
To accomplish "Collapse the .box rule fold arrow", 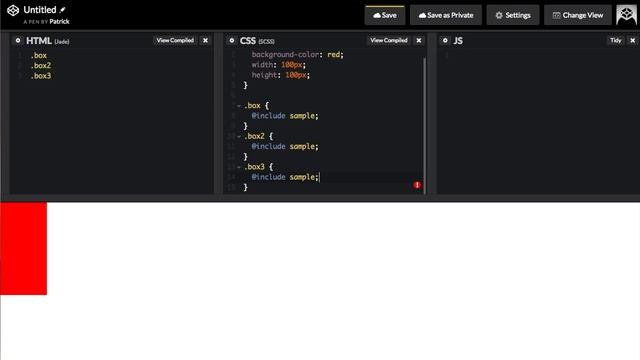I will (239, 106).
